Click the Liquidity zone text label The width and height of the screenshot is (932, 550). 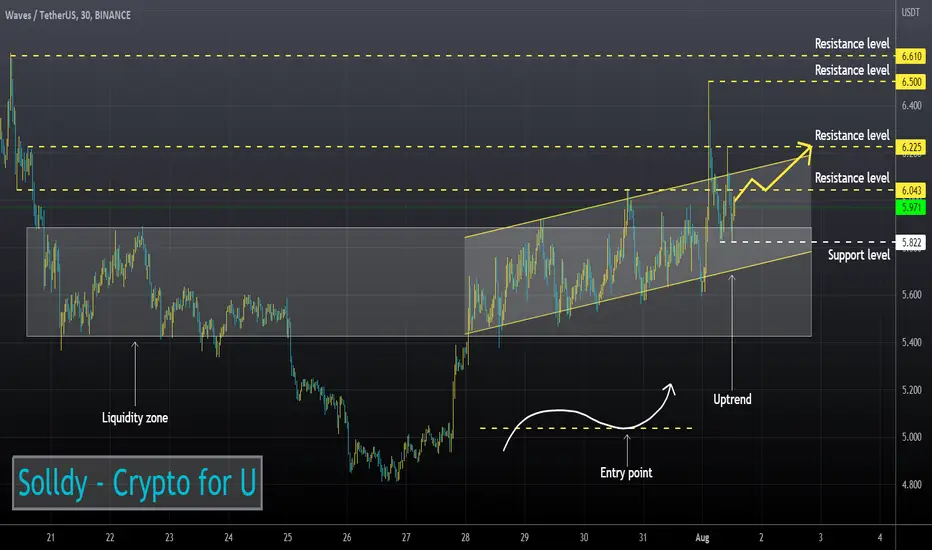coord(135,418)
